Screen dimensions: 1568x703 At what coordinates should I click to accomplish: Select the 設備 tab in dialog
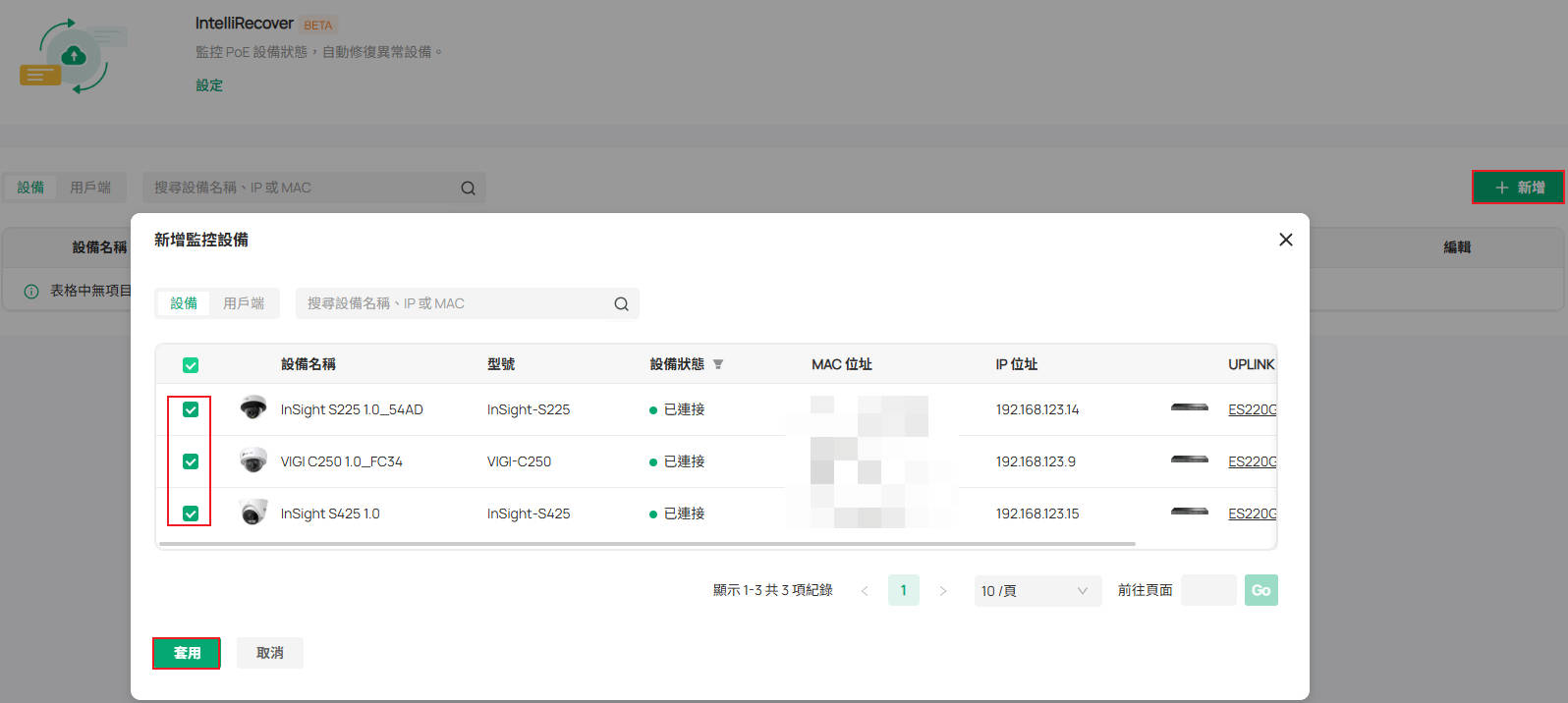[x=184, y=303]
